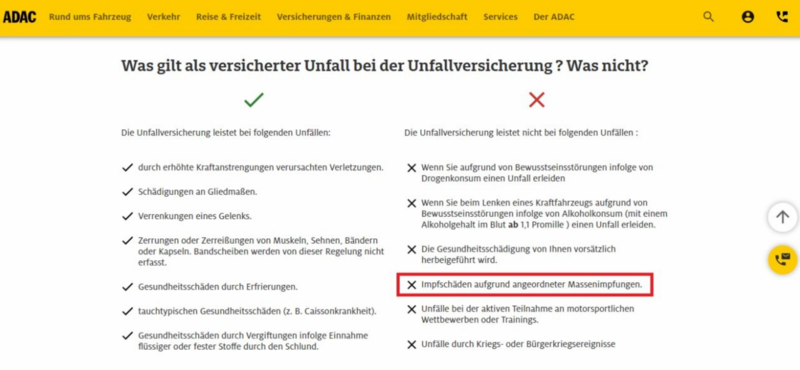Image resolution: width=800 pixels, height=370 pixels.
Task: Click the large red cross icon
Action: pos(537,100)
